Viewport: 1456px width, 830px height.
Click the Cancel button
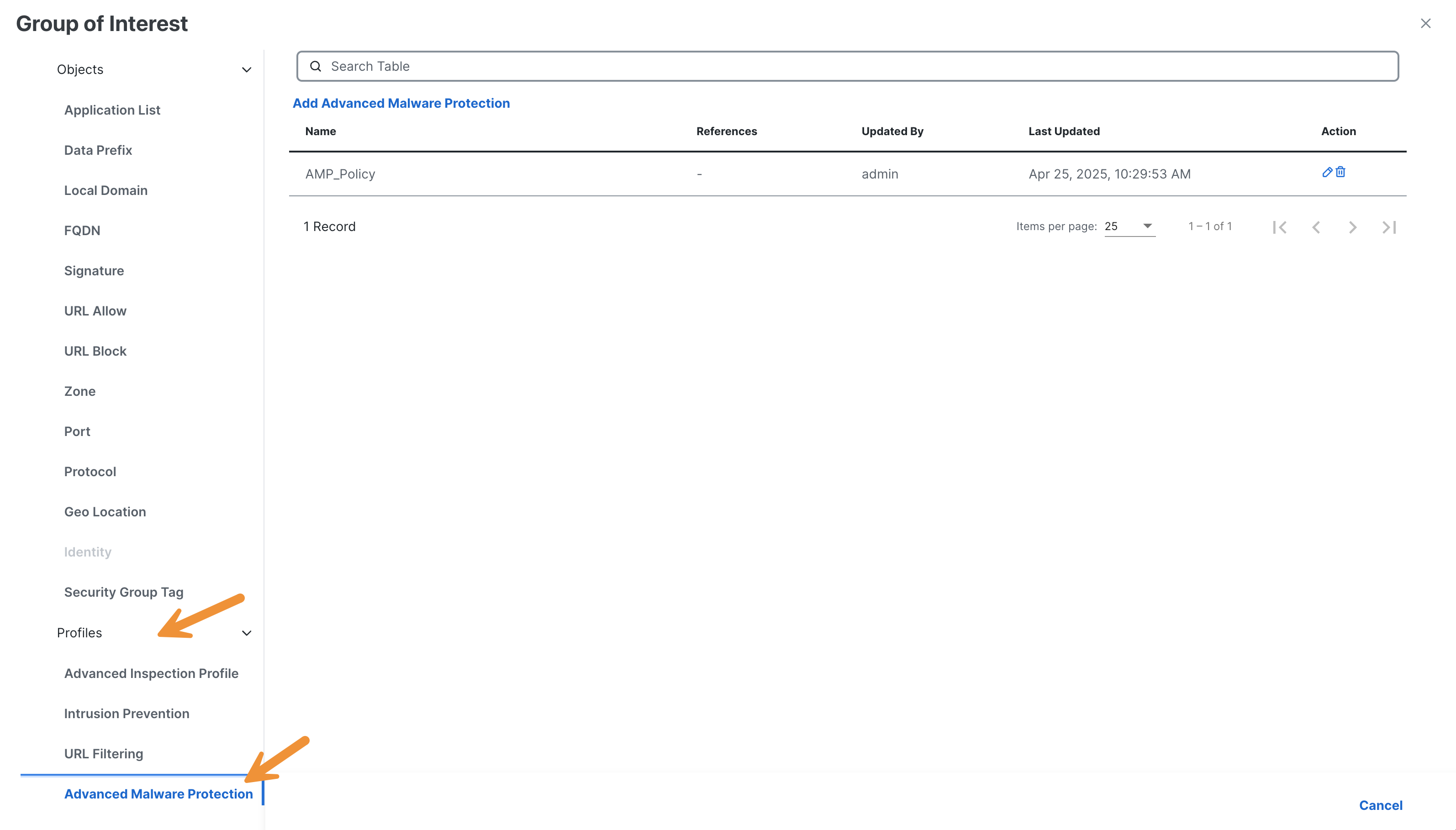[1380, 805]
